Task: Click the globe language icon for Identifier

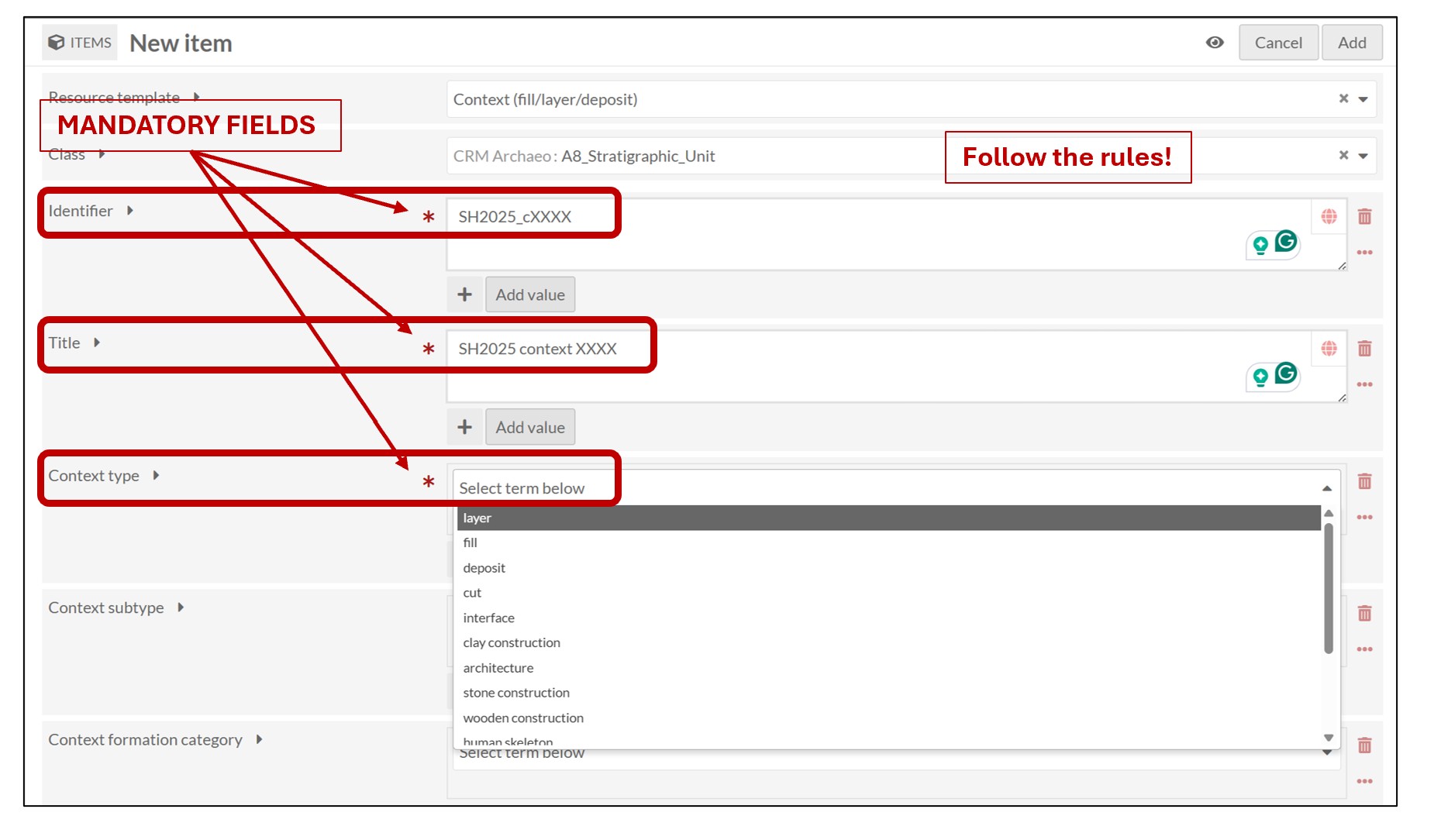Action: click(1329, 217)
